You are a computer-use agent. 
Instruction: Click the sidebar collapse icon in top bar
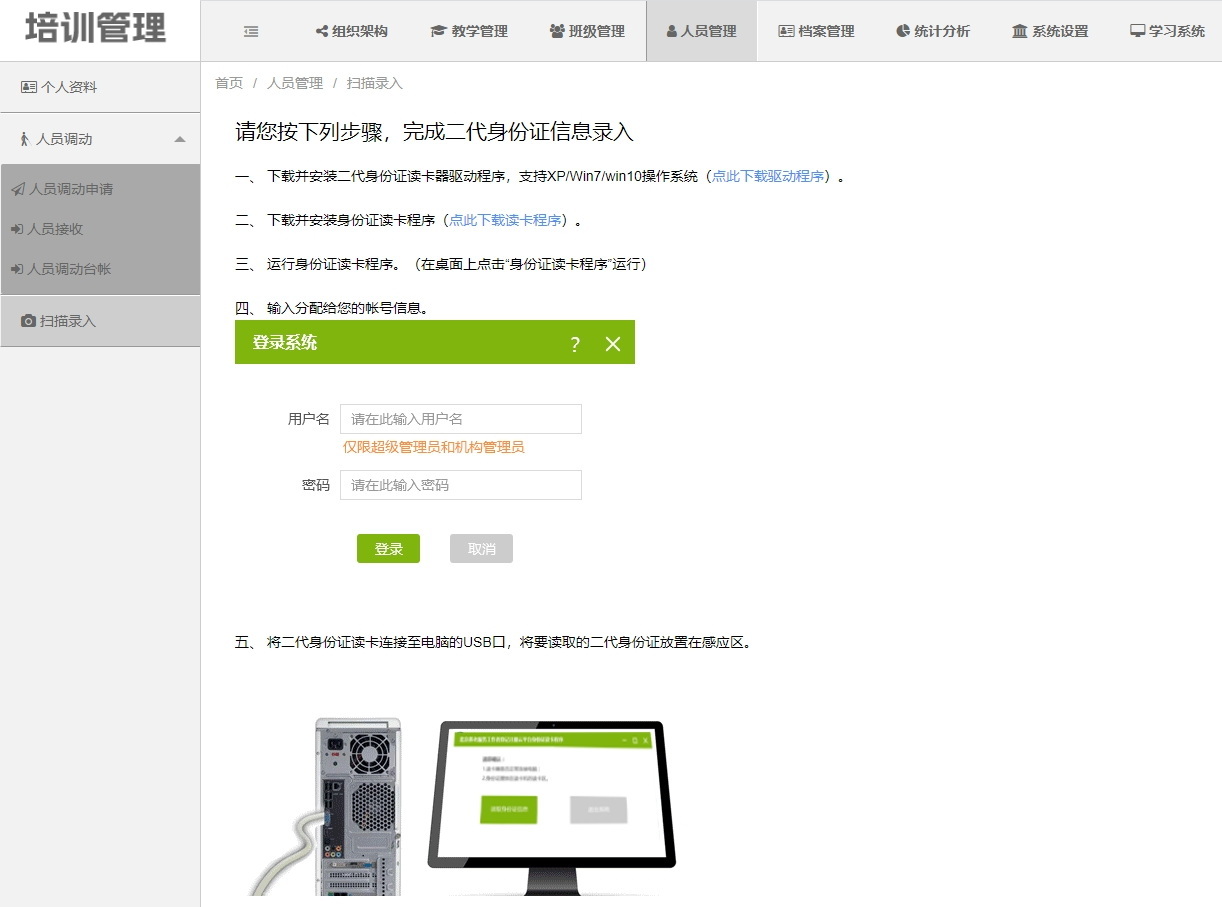coord(251,31)
